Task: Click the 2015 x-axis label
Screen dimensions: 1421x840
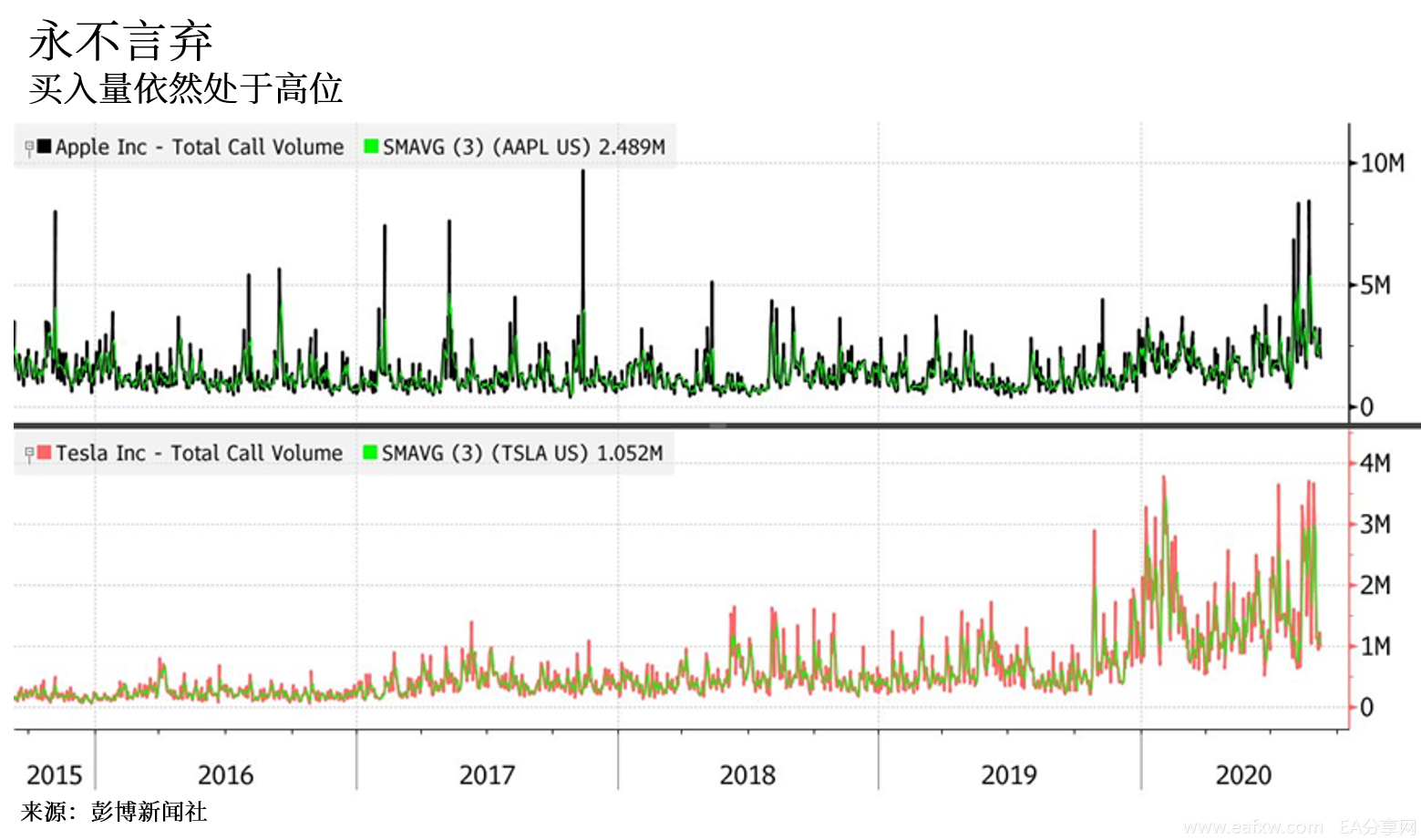Action: [55, 775]
